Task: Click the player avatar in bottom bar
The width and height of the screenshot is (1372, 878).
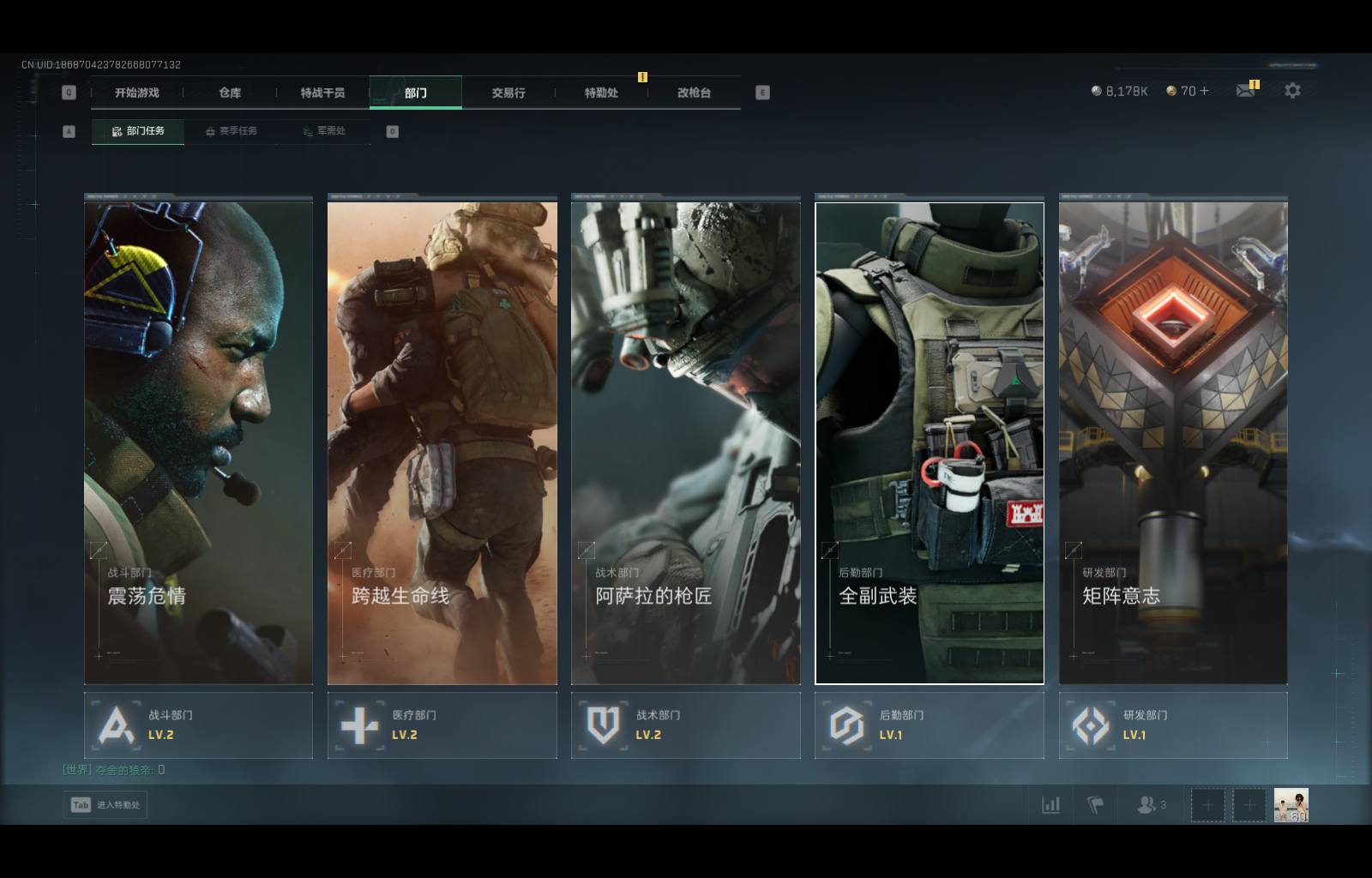Action: click(x=1291, y=805)
